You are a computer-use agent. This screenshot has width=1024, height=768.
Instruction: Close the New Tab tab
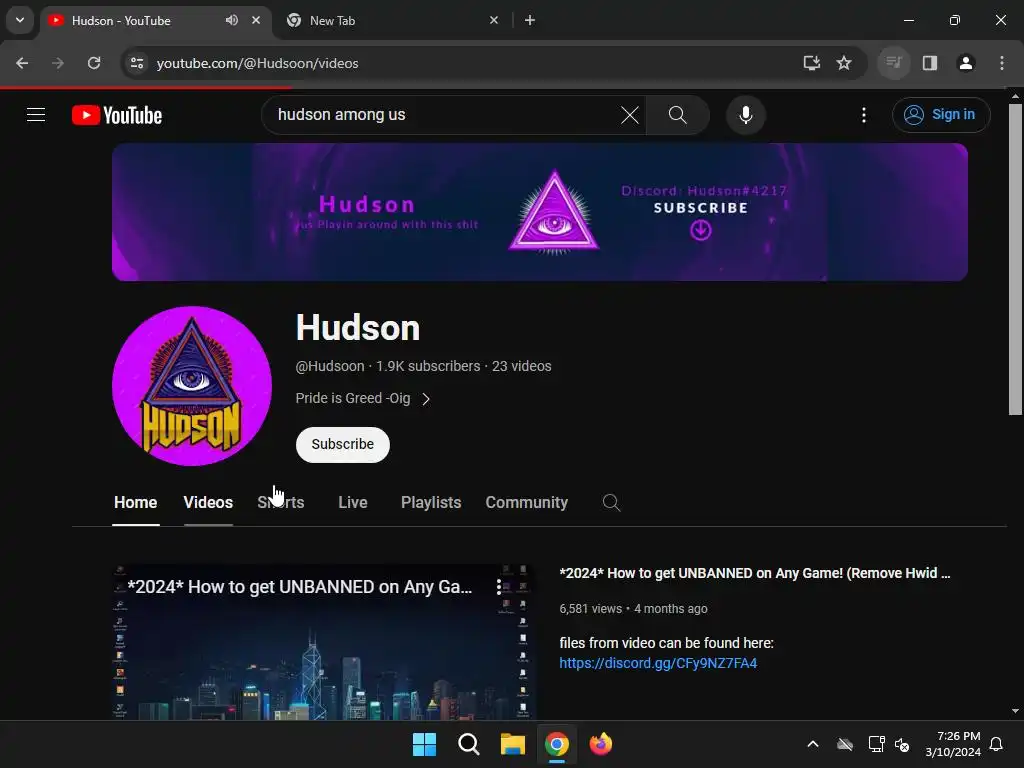tap(494, 20)
